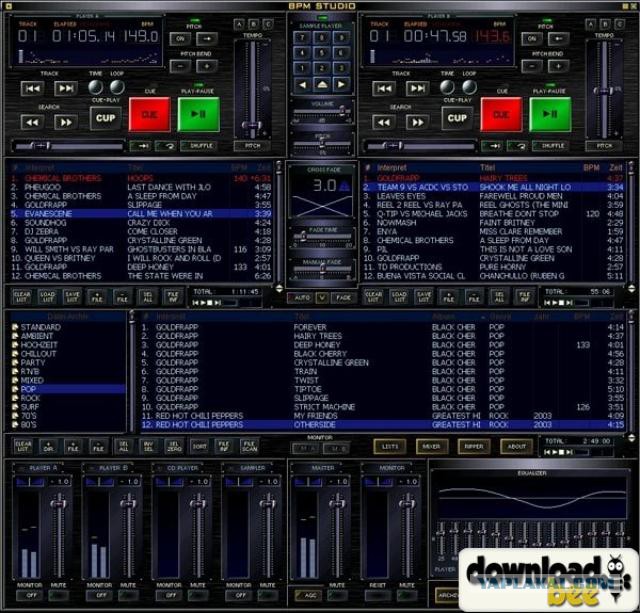Hit the red CUE button in Player A
Screen dimensions: 640x613
(x=149, y=115)
